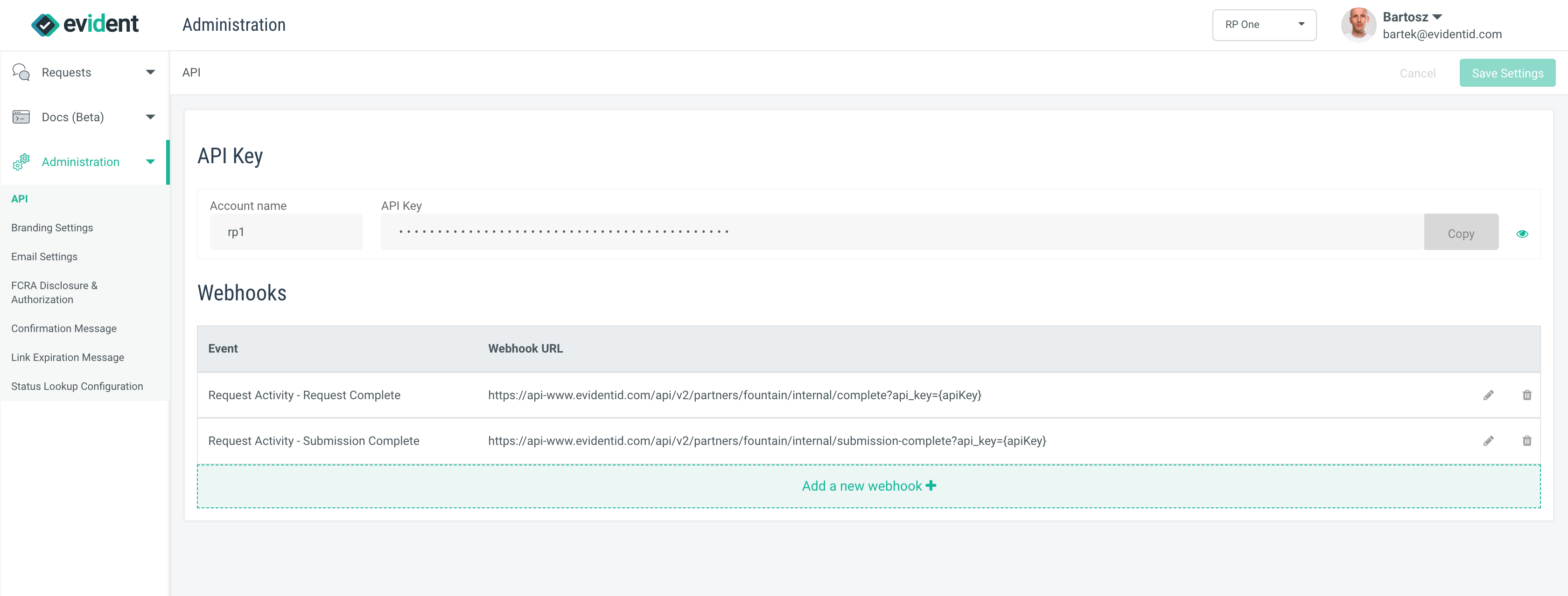Open the Requests section via chat icon
This screenshot has width=1568, height=596.
click(x=21, y=72)
